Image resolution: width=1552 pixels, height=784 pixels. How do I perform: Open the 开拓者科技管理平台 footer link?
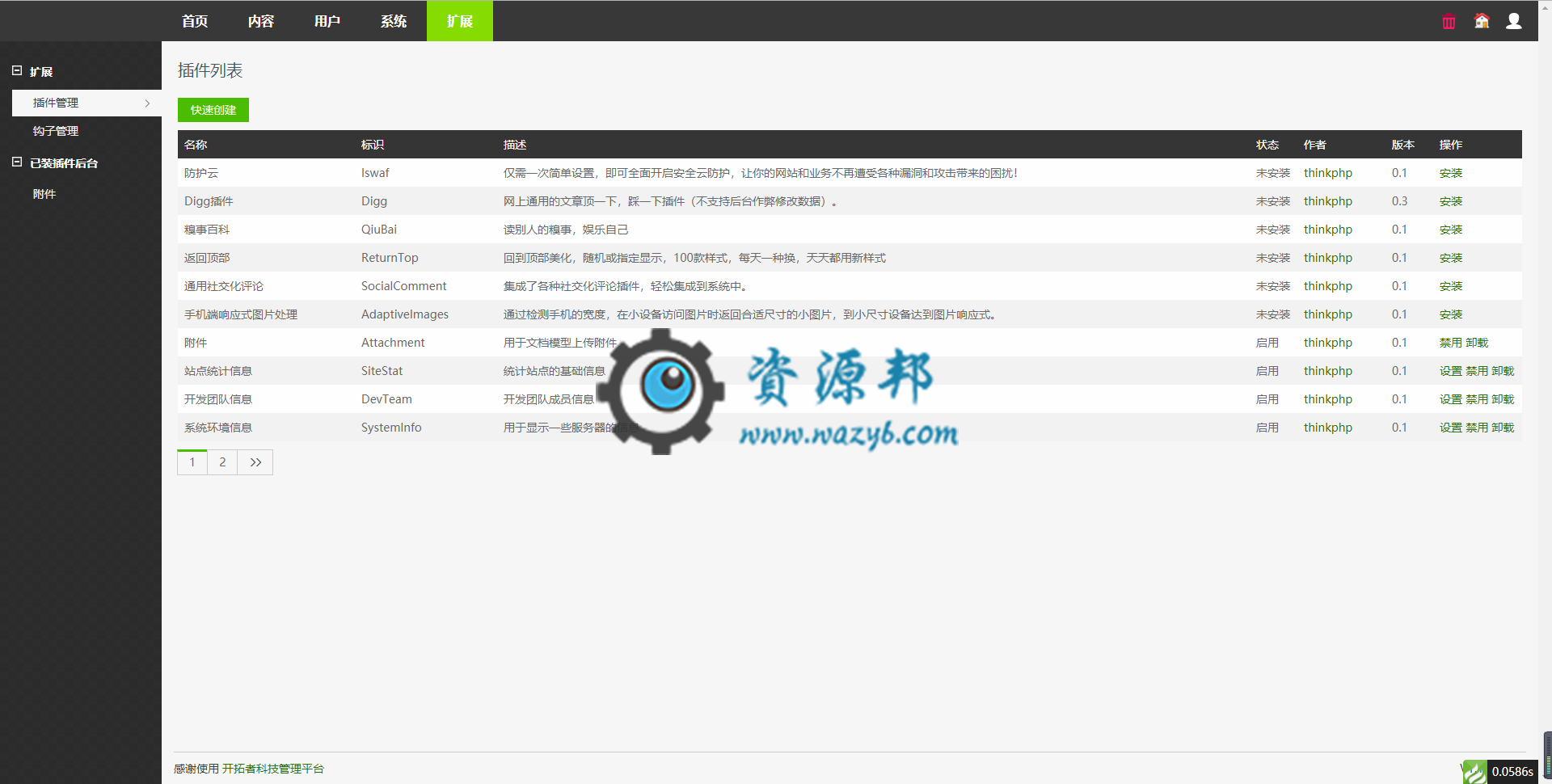pos(273,769)
